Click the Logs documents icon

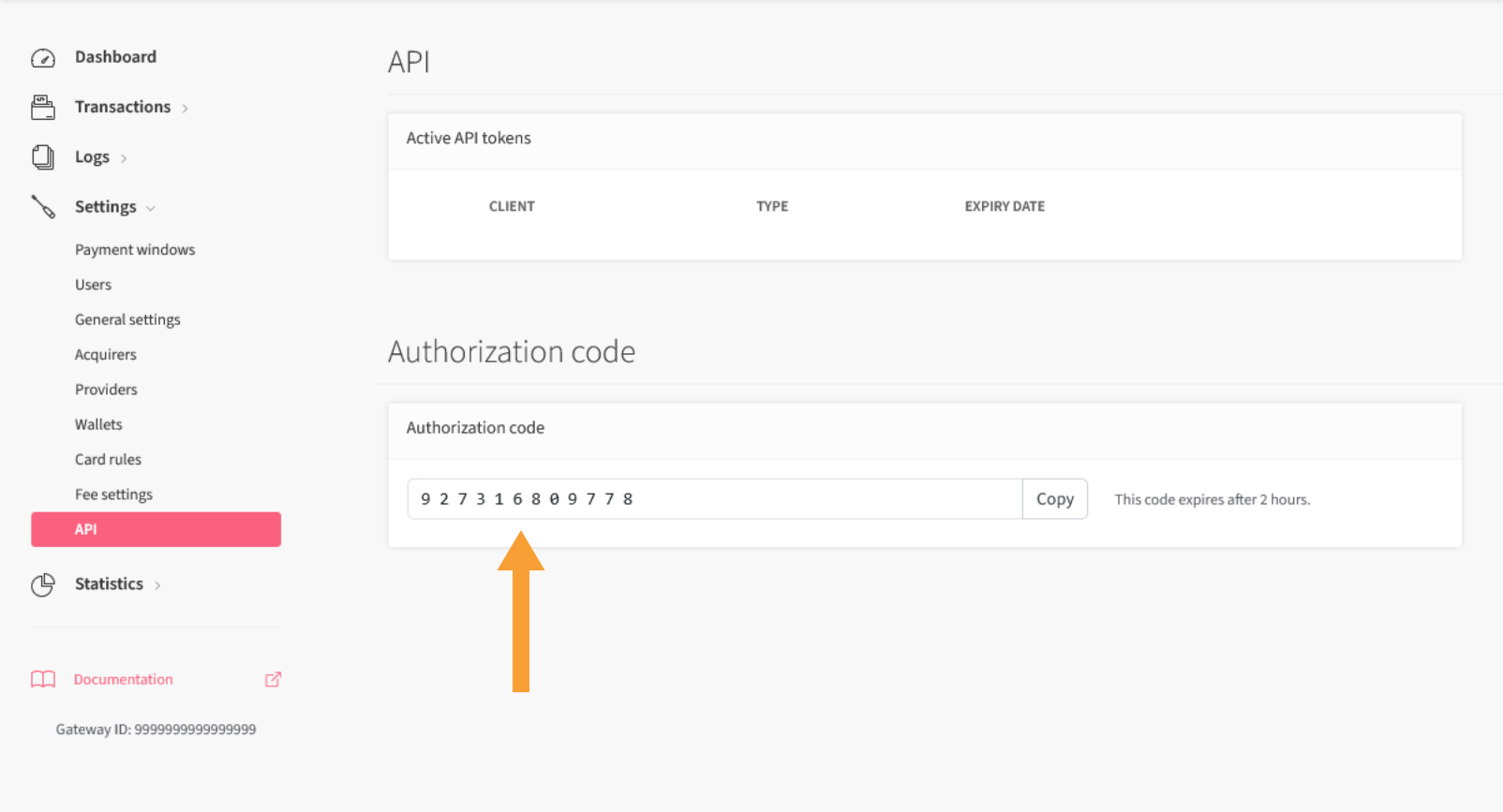click(x=43, y=157)
